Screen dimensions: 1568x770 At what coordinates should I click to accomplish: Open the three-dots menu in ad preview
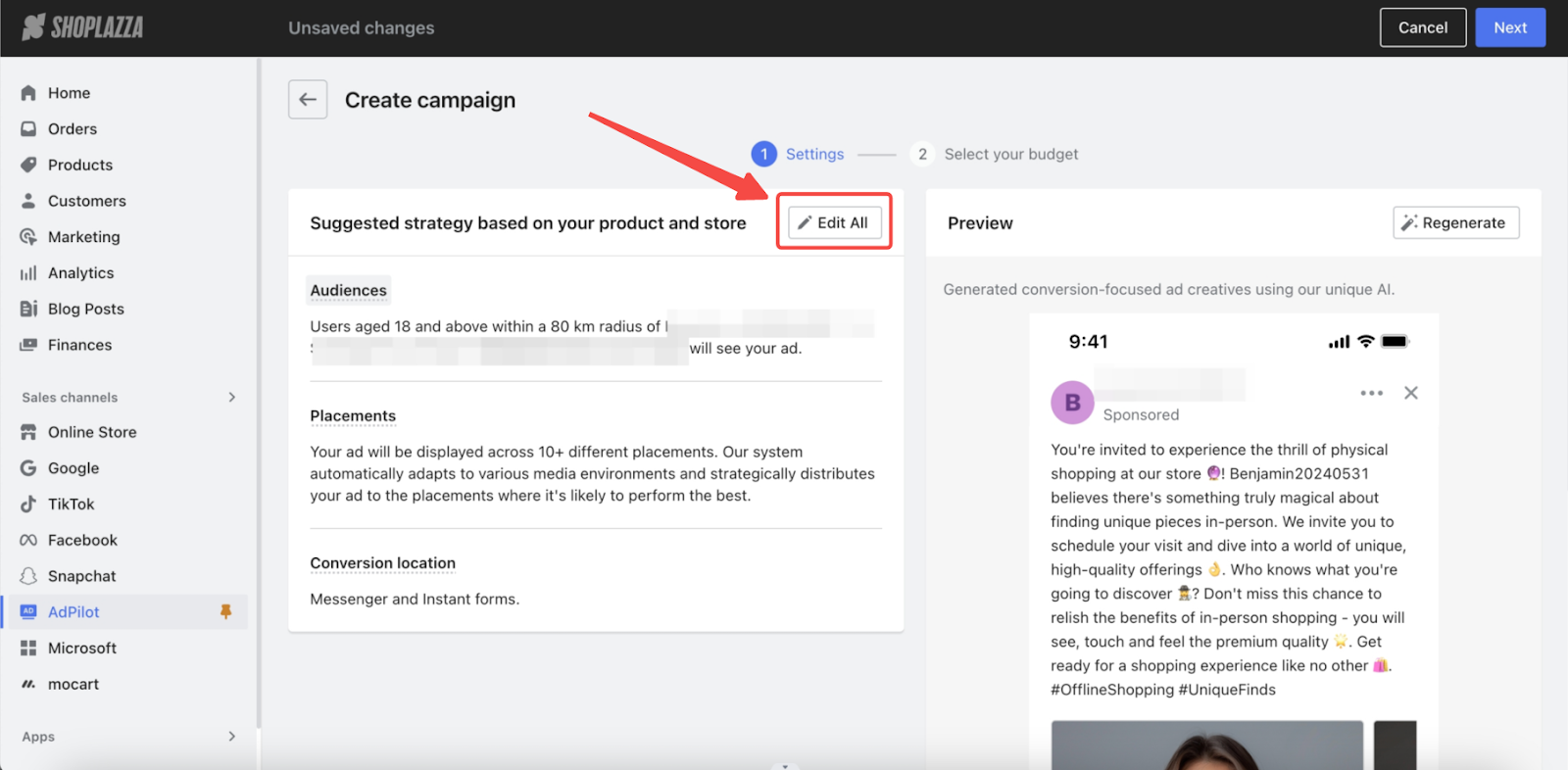1371,393
